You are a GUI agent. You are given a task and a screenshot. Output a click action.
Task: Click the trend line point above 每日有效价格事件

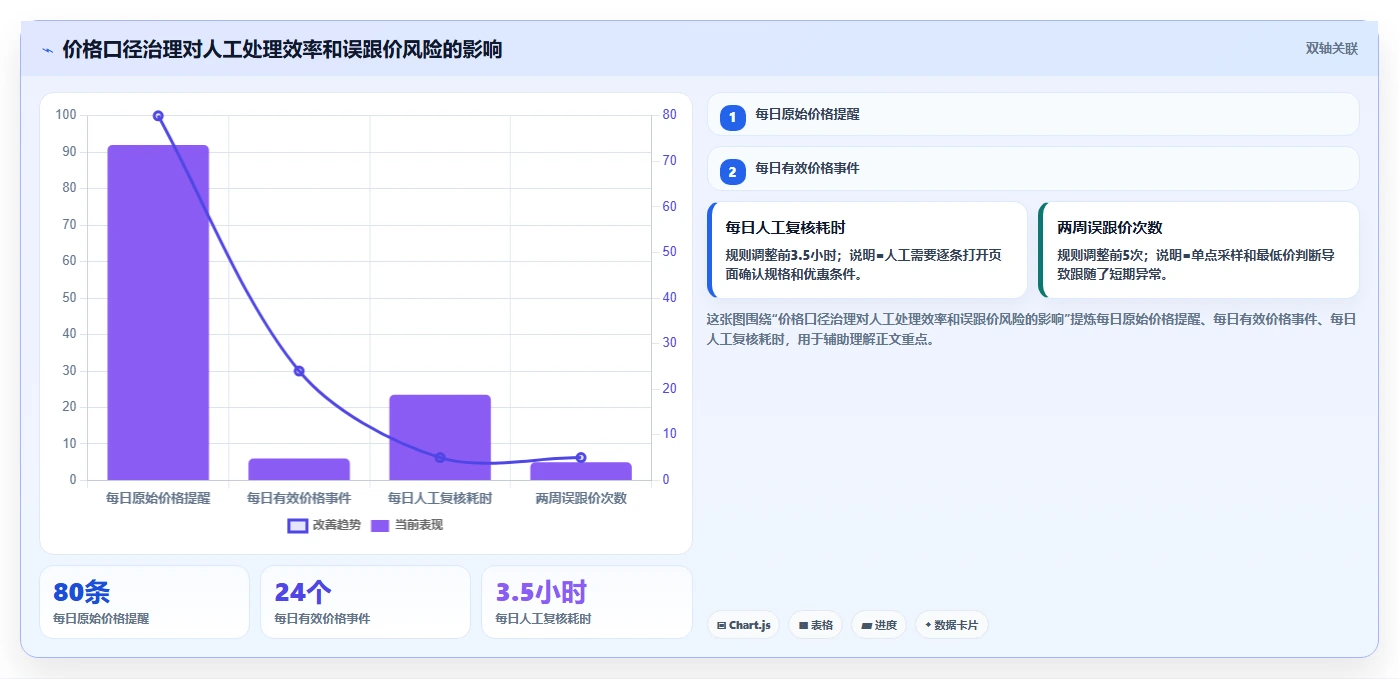pyautogui.click(x=299, y=371)
